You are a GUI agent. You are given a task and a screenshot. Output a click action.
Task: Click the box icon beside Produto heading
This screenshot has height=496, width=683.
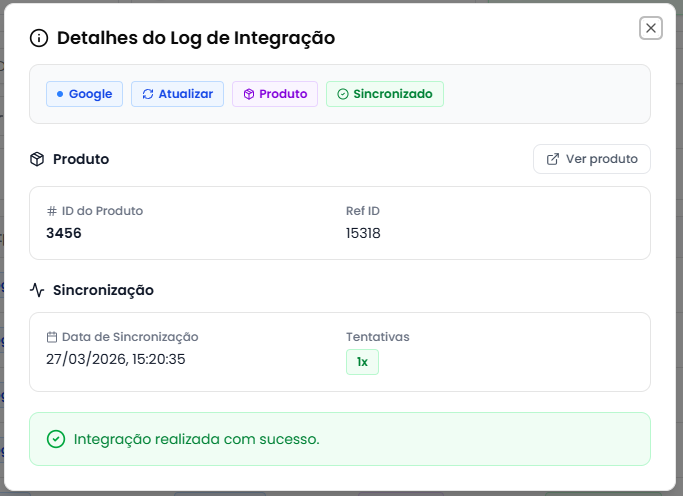(x=37, y=159)
